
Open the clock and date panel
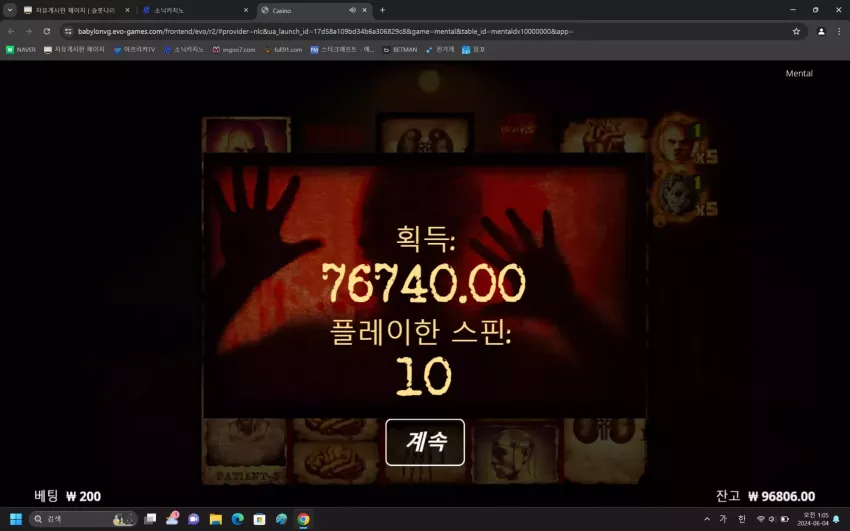(x=813, y=519)
